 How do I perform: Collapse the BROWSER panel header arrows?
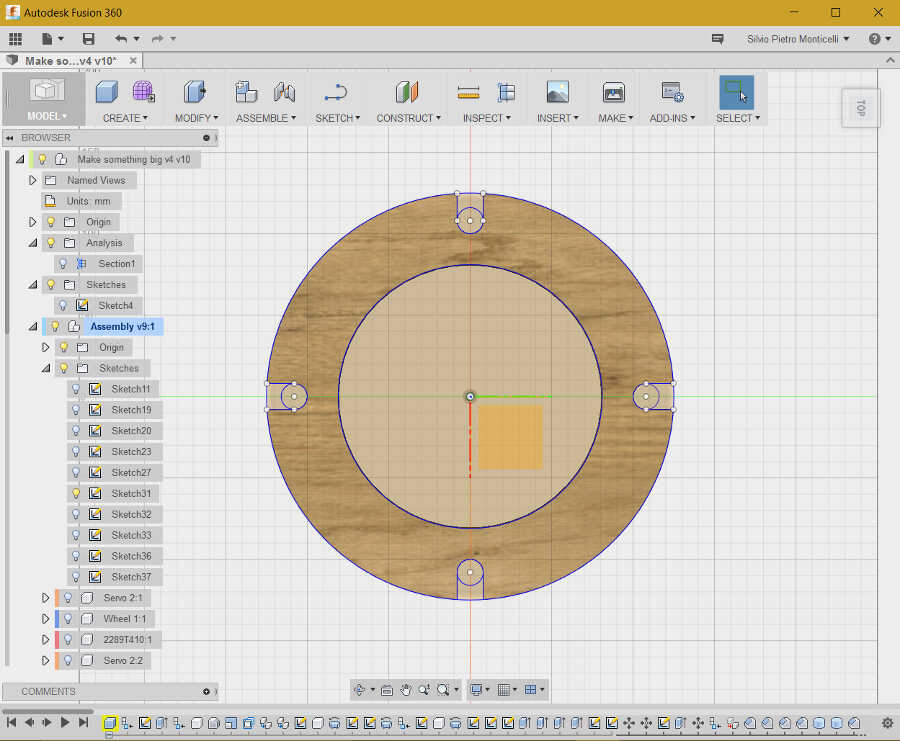(x=10, y=138)
